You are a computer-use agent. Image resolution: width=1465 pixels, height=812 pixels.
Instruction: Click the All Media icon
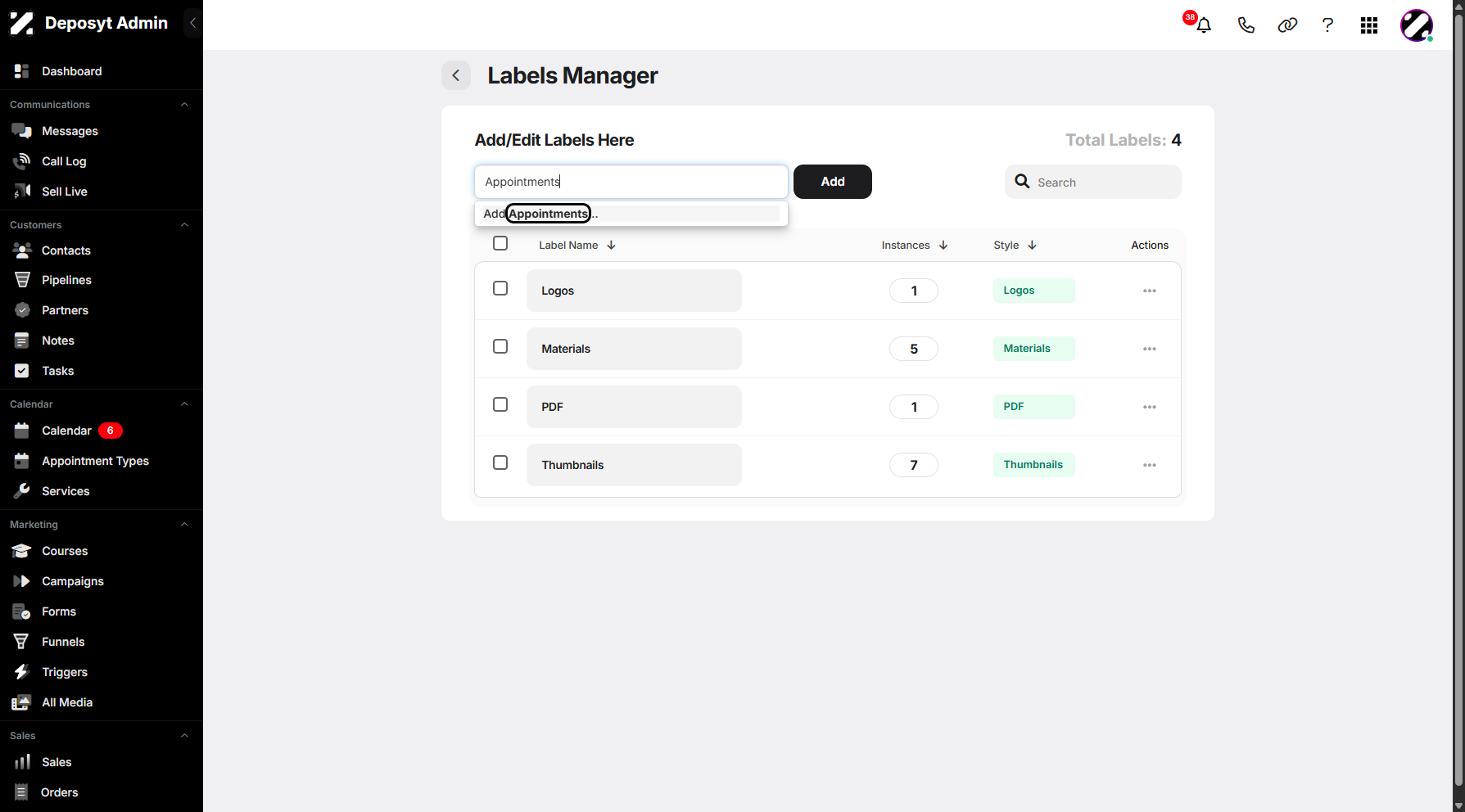point(22,702)
